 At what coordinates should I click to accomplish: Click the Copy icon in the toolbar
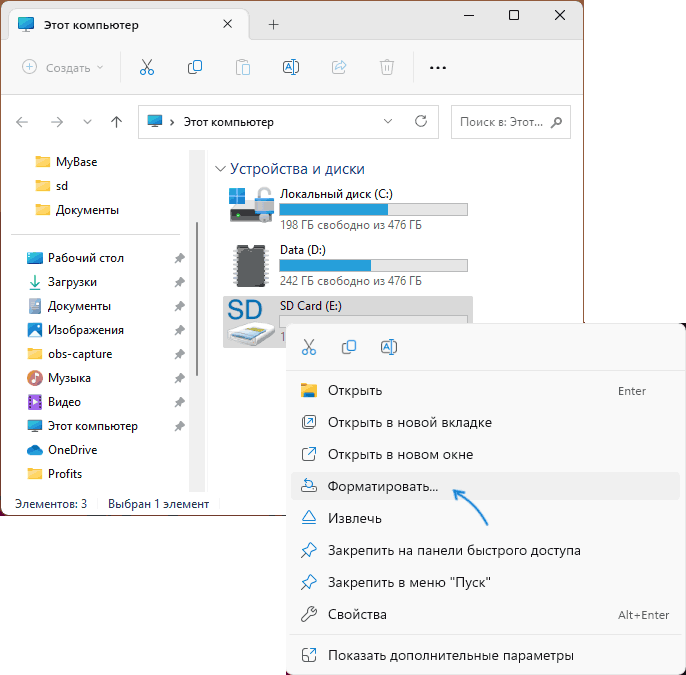point(195,67)
